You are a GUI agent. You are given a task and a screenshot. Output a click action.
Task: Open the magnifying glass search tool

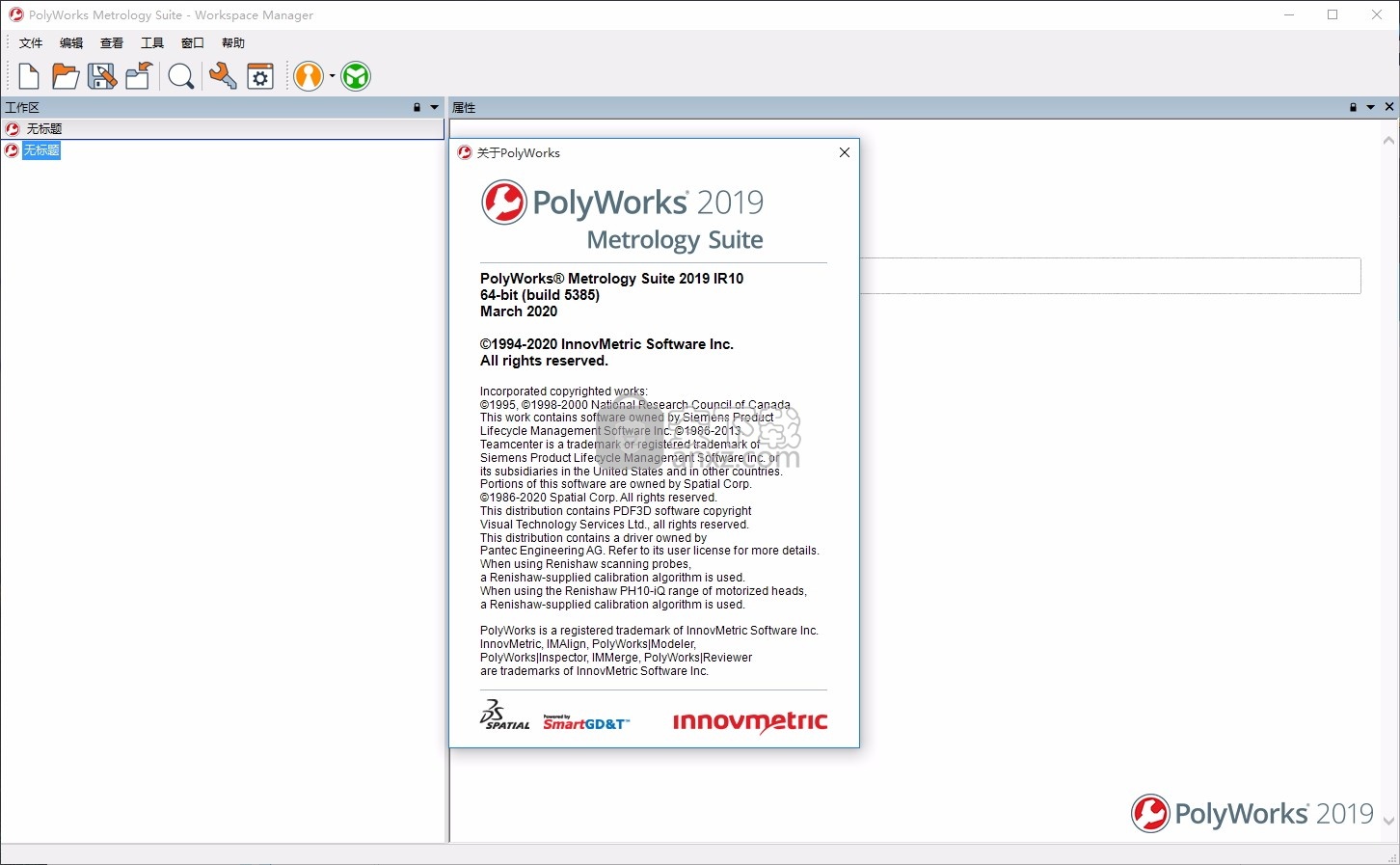click(181, 76)
